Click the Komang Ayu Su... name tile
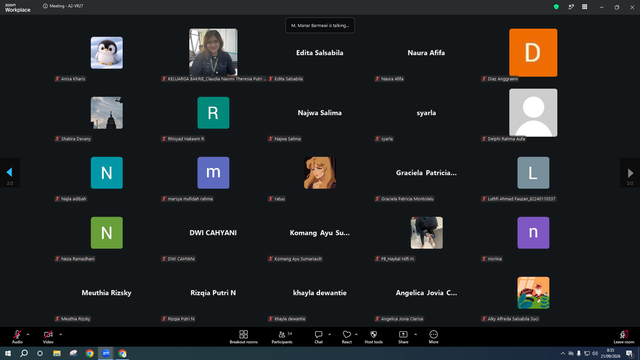Image resolution: width=640 pixels, height=360 pixels. coord(320,233)
